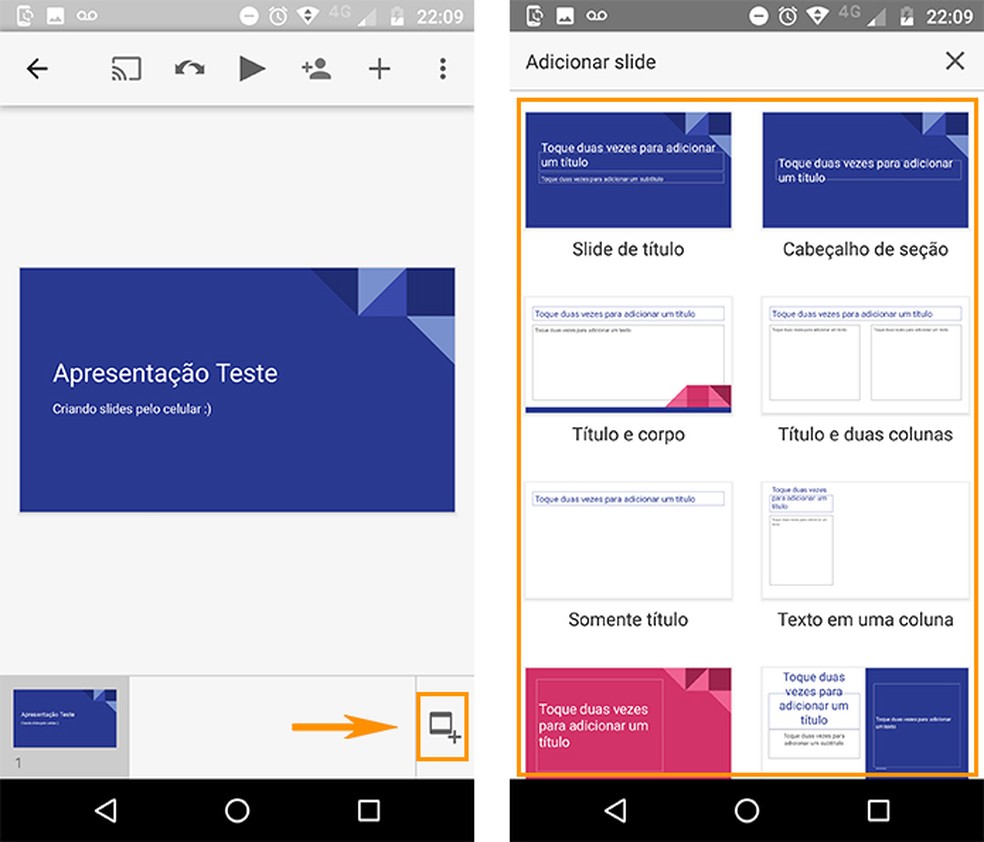Image resolution: width=984 pixels, height=842 pixels.
Task: Close the Adicionar slide panel
Action: [955, 61]
